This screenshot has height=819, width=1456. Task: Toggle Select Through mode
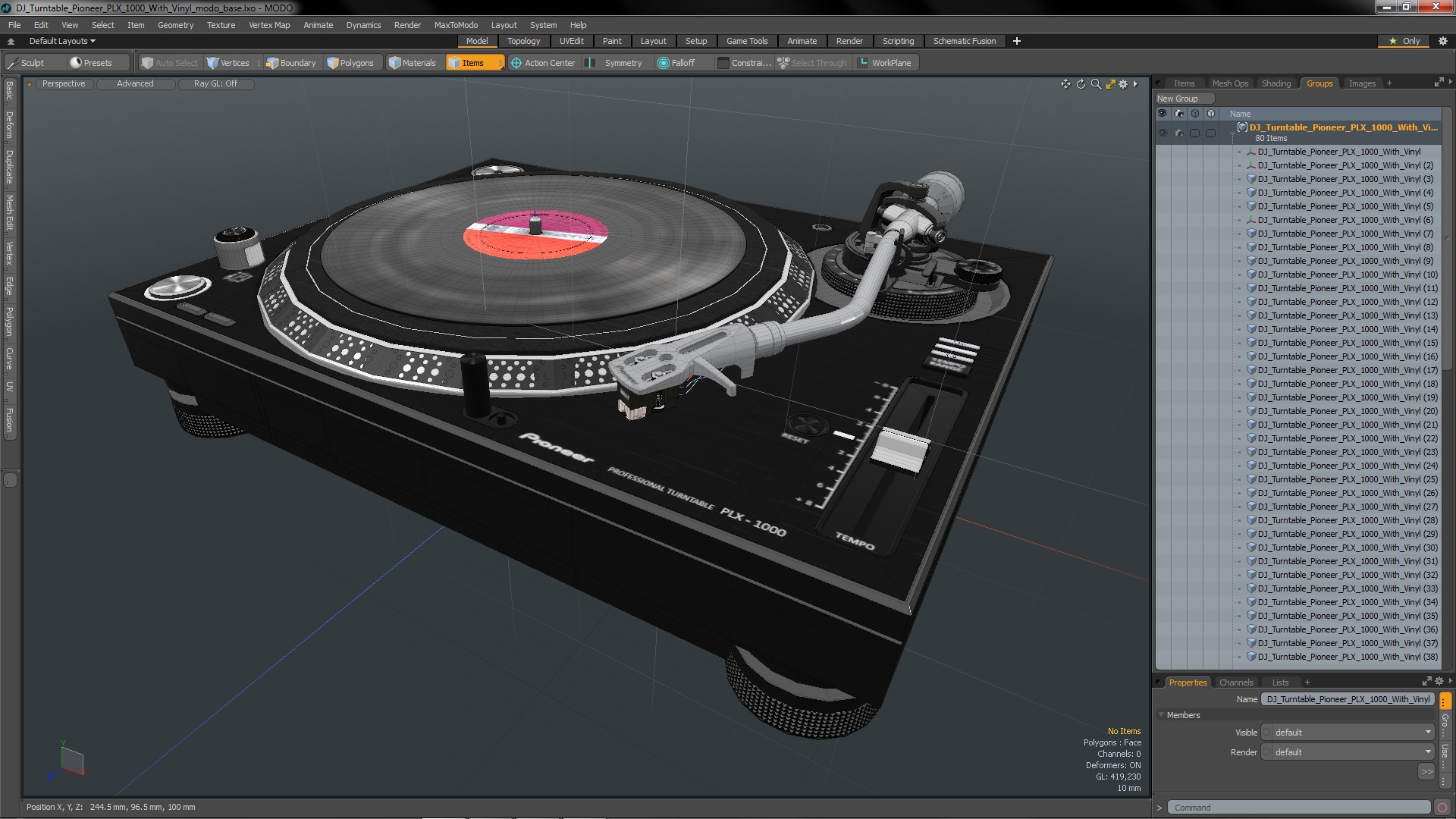click(812, 63)
